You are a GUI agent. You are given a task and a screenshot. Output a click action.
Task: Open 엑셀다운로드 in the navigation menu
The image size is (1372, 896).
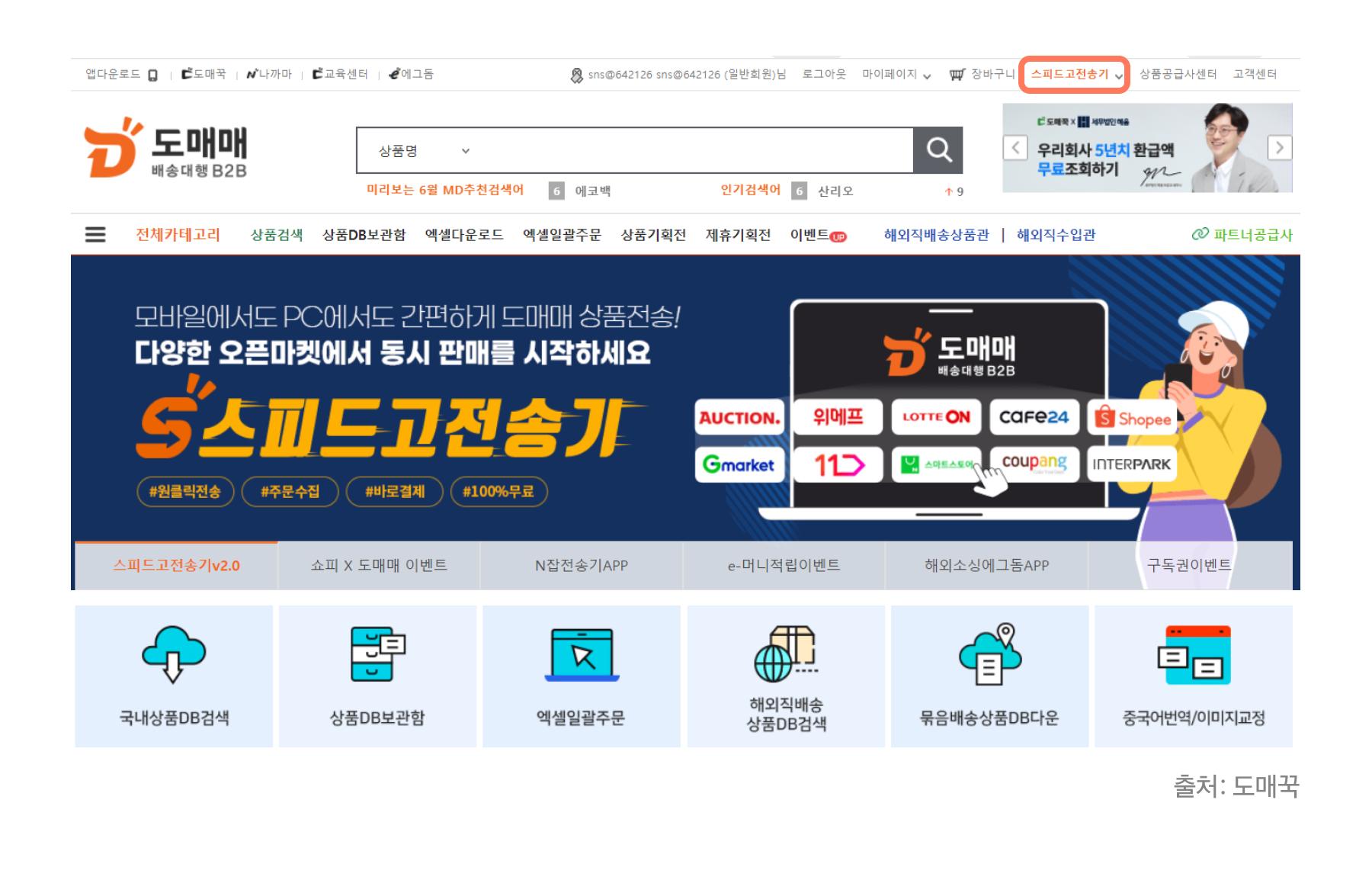(x=463, y=235)
